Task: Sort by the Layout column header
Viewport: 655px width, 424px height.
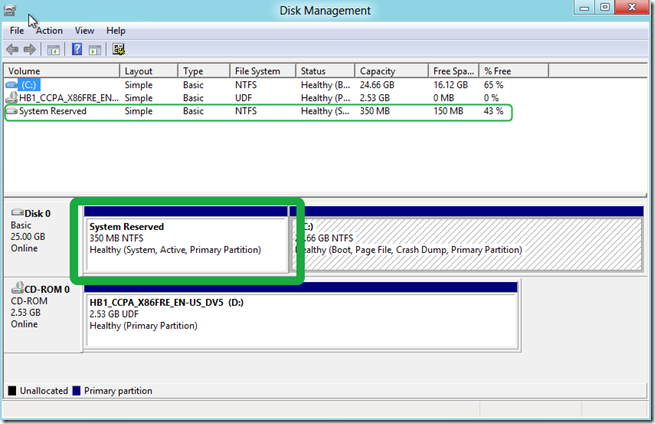Action: [x=149, y=71]
